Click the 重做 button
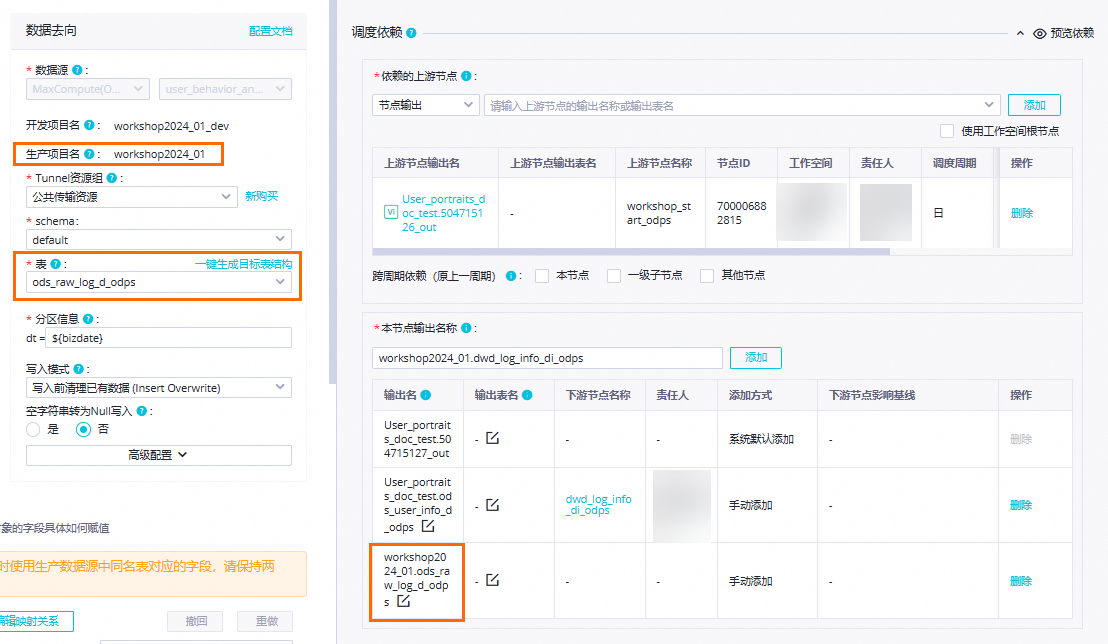The height and width of the screenshot is (644, 1108). 266,621
